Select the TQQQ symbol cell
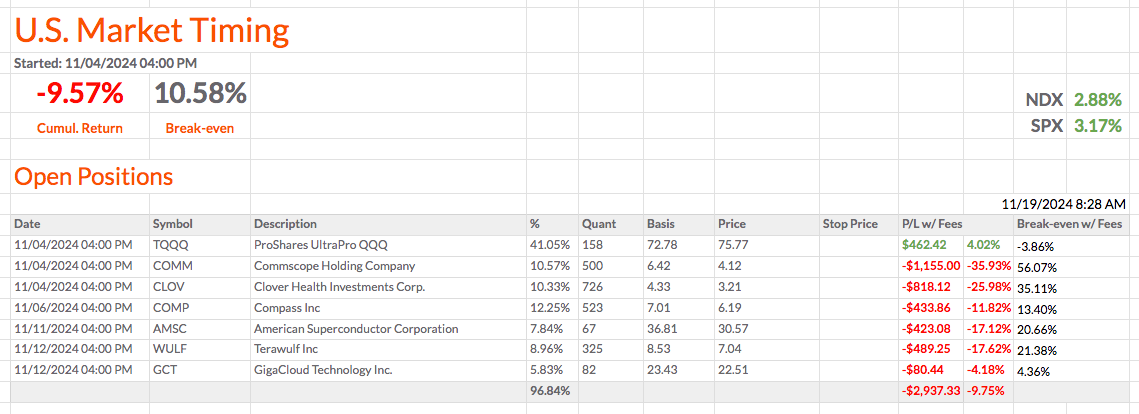Viewport: 1139px width, 414px height. (172, 245)
